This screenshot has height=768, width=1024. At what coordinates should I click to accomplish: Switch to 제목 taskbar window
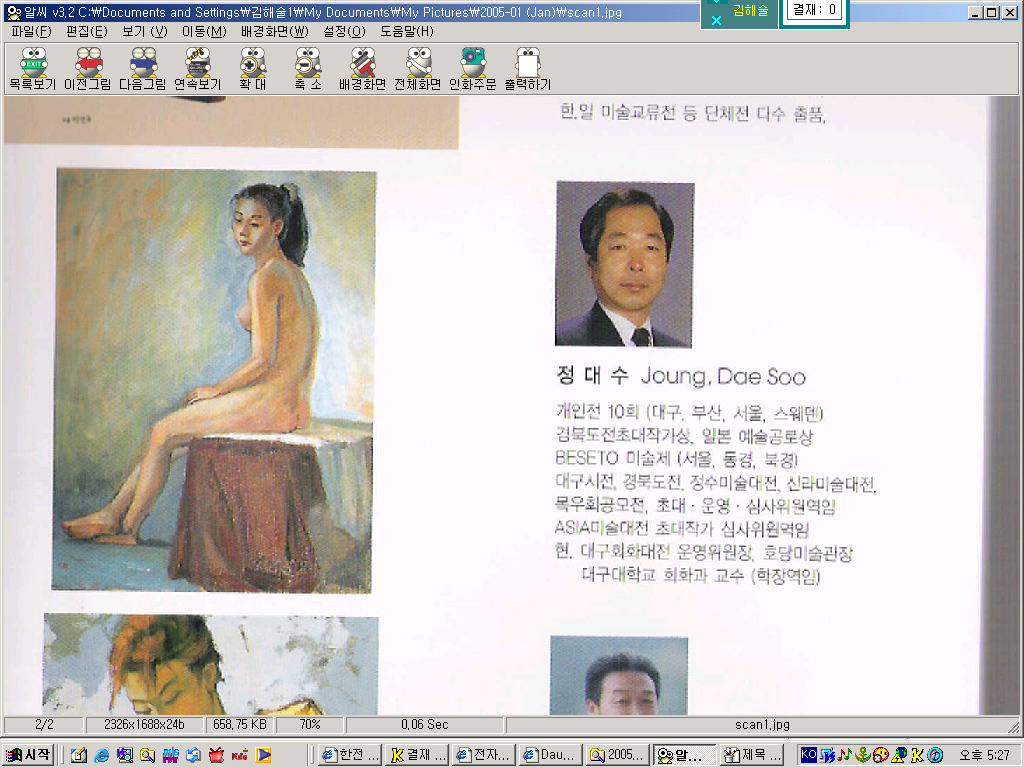pos(752,755)
